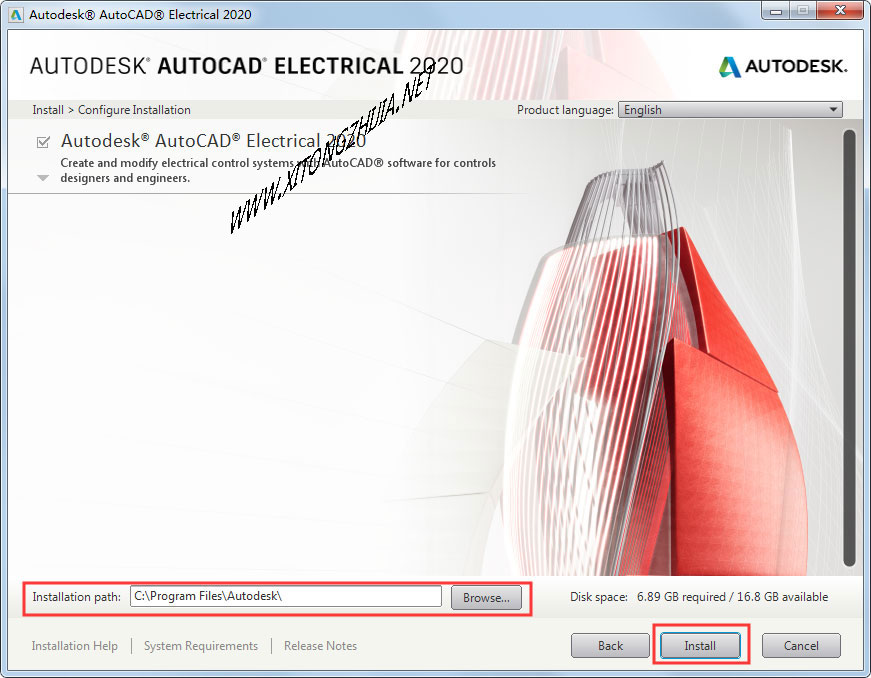The height and width of the screenshot is (678, 871).
Task: Click the checkmark icon beside Autodesk AutoCAD Electrical 2020
Action: pos(40,141)
